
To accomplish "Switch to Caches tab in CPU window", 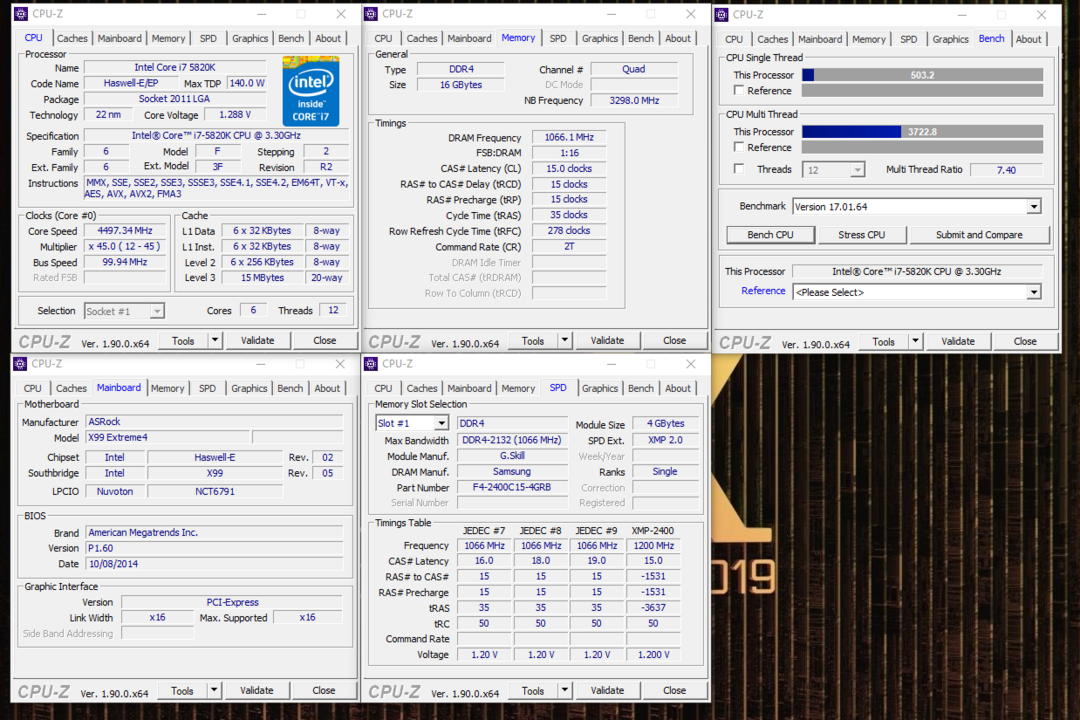I will point(72,39).
